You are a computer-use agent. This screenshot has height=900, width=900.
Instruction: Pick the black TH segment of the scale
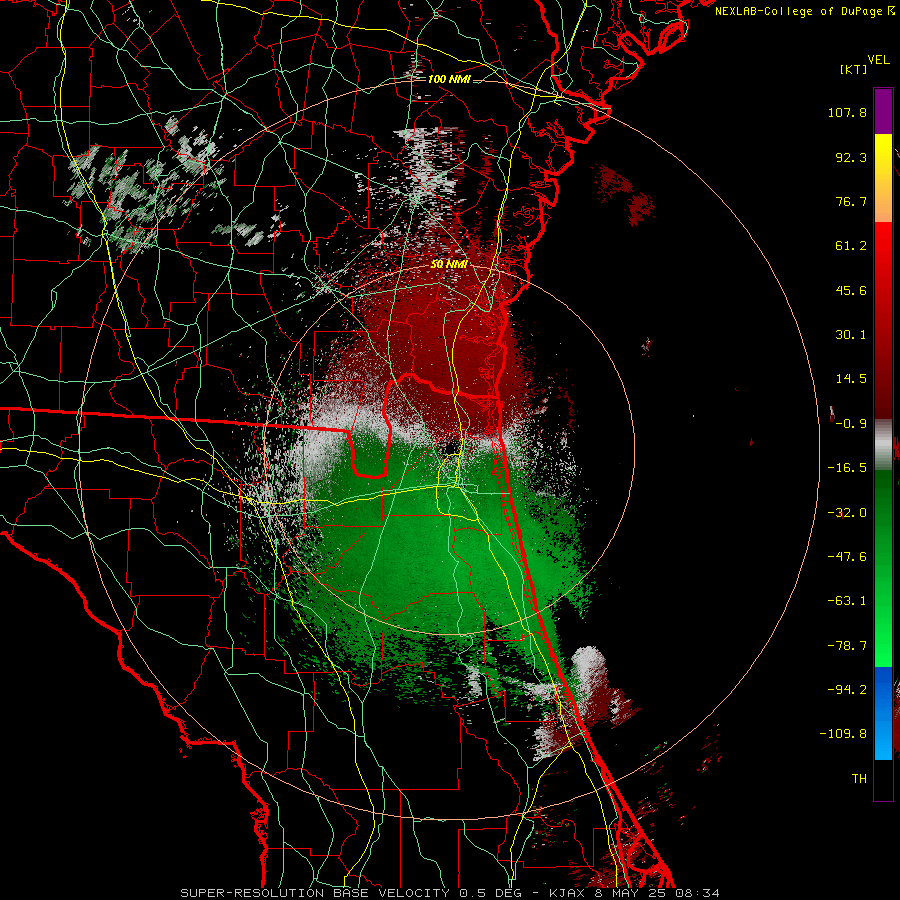click(883, 779)
